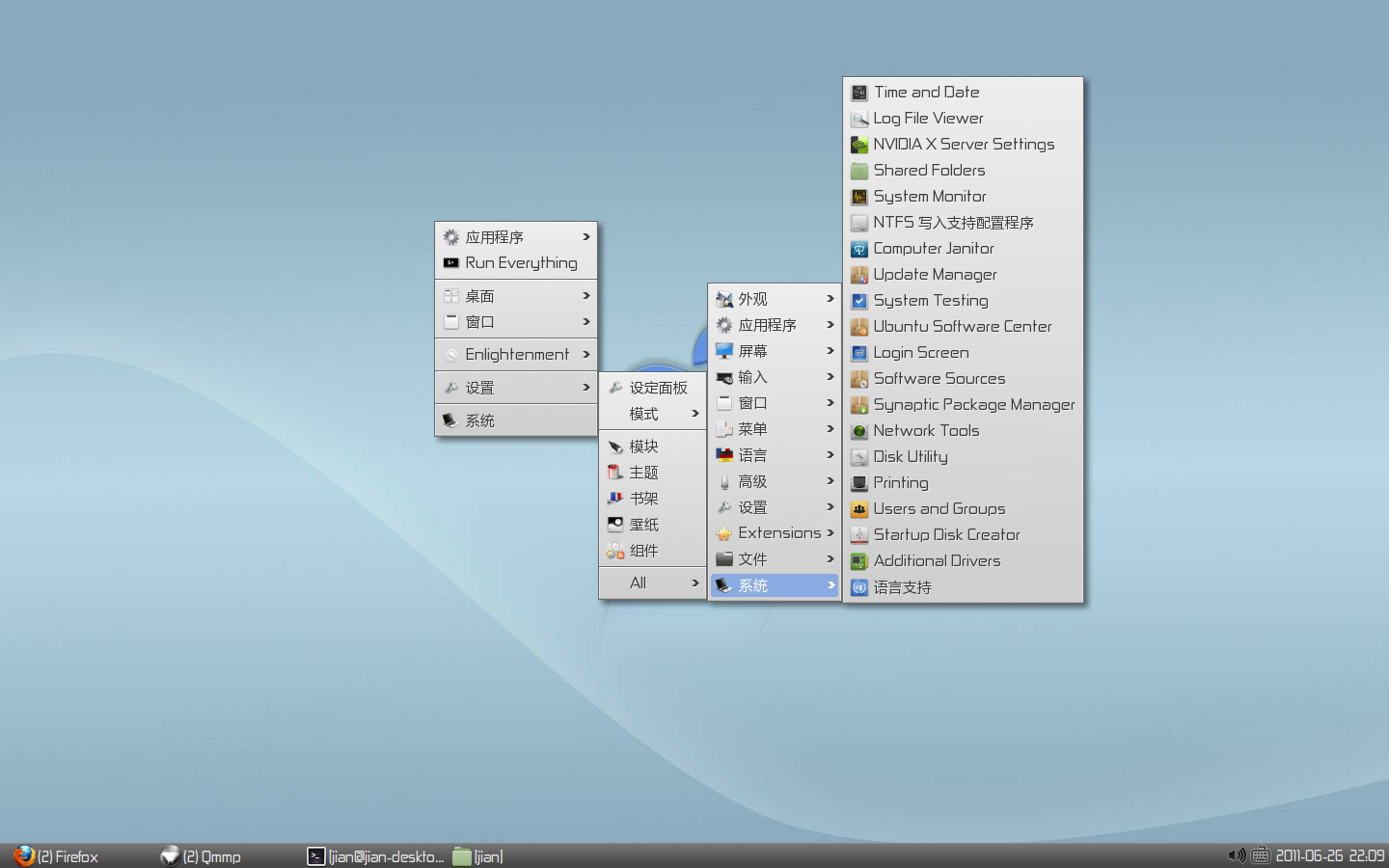The image size is (1389, 868).
Task: Open the 模式 menu entry
Action: pos(653,414)
